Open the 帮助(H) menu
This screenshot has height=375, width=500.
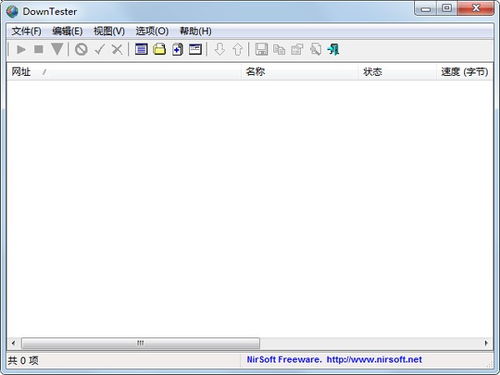(196, 31)
